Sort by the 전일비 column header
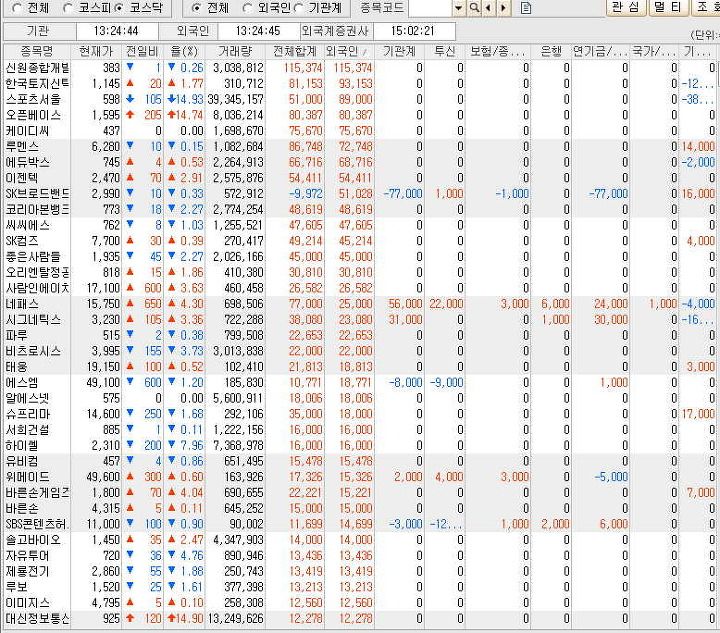720x633 pixels. point(142,51)
